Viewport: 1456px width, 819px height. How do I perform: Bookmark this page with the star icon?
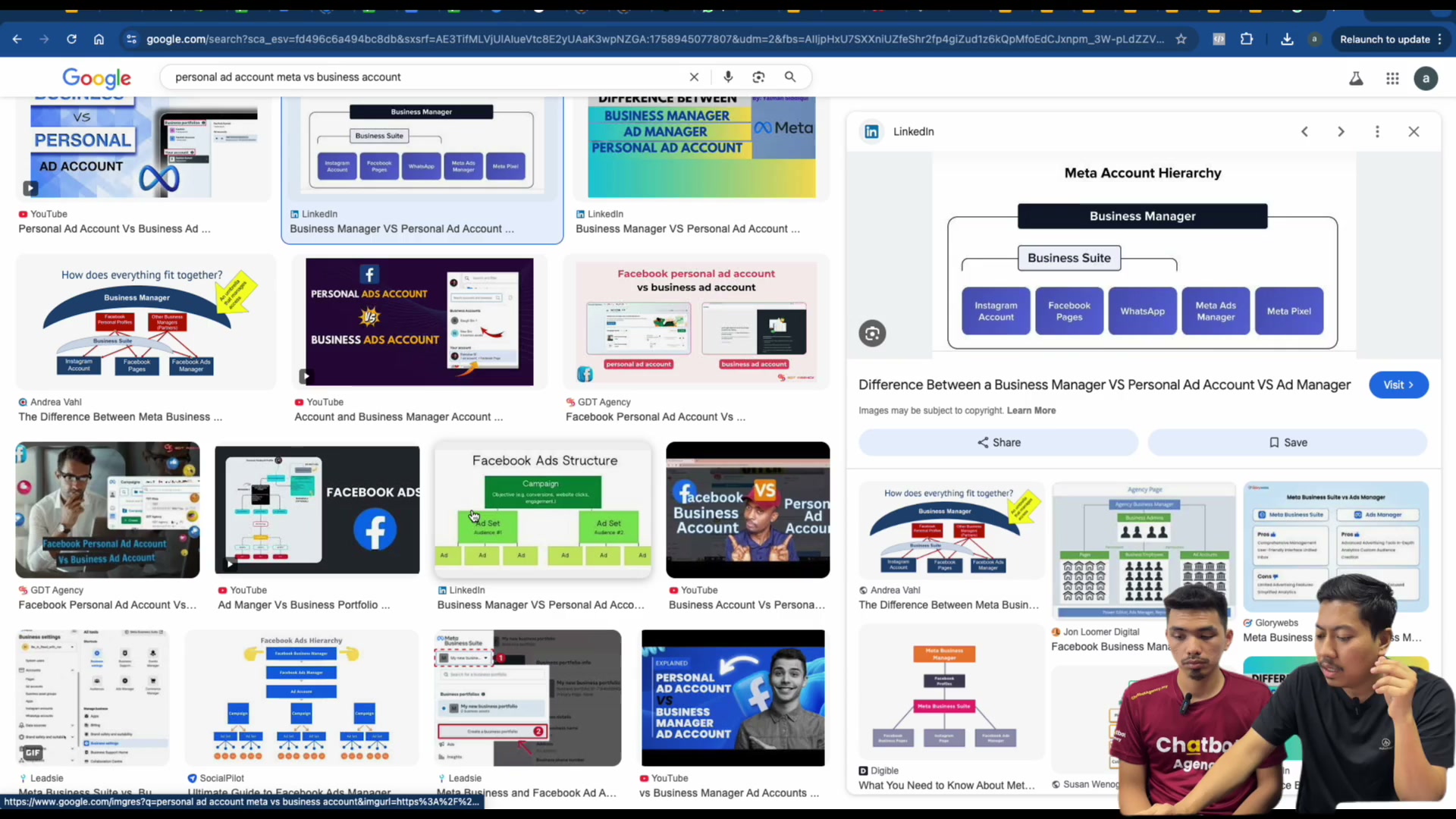coord(1181,39)
